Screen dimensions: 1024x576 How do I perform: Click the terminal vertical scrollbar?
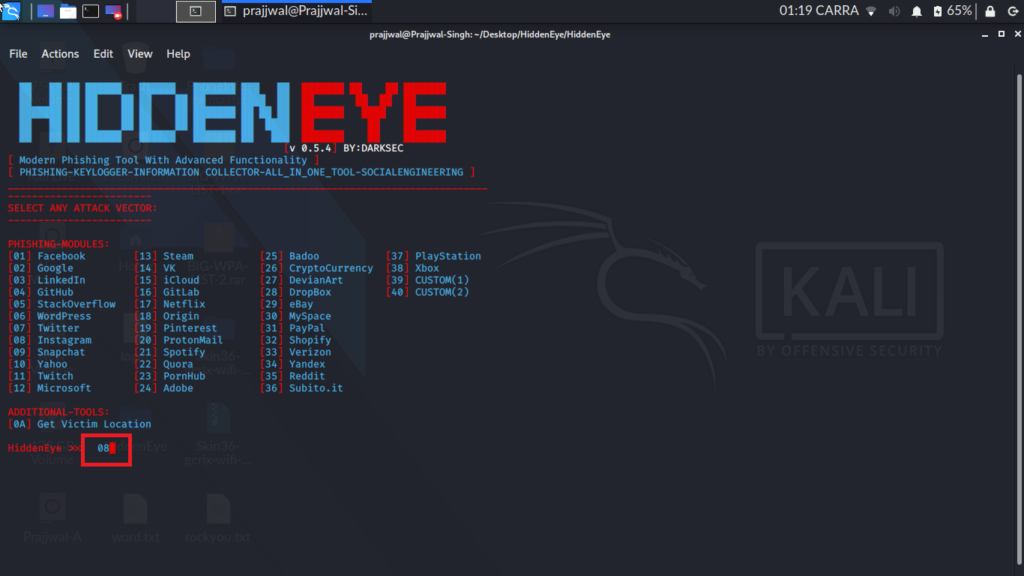1019,320
